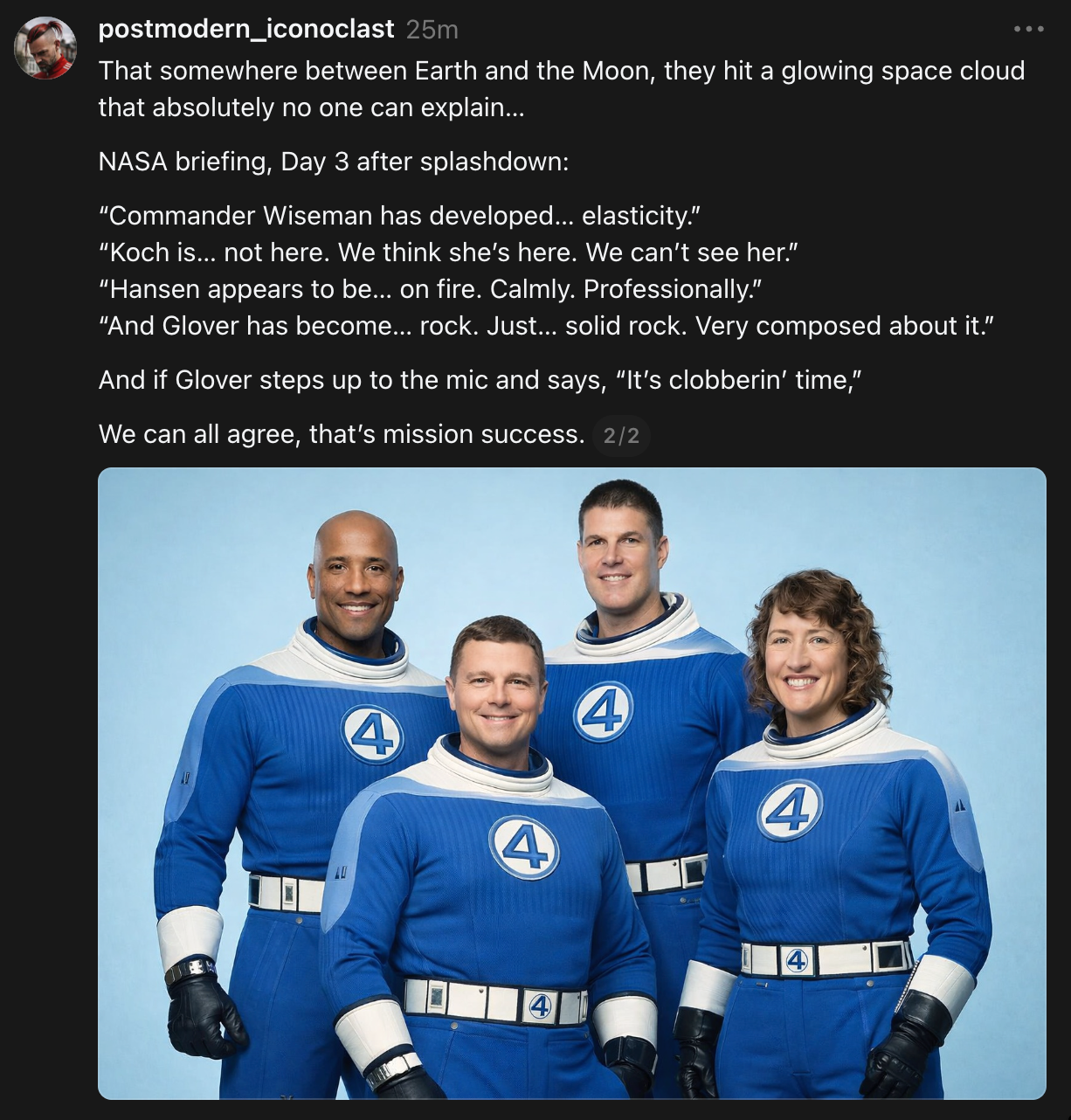Click the "Koch is… not here" line
The image size is (1071, 1120).
tap(448, 252)
